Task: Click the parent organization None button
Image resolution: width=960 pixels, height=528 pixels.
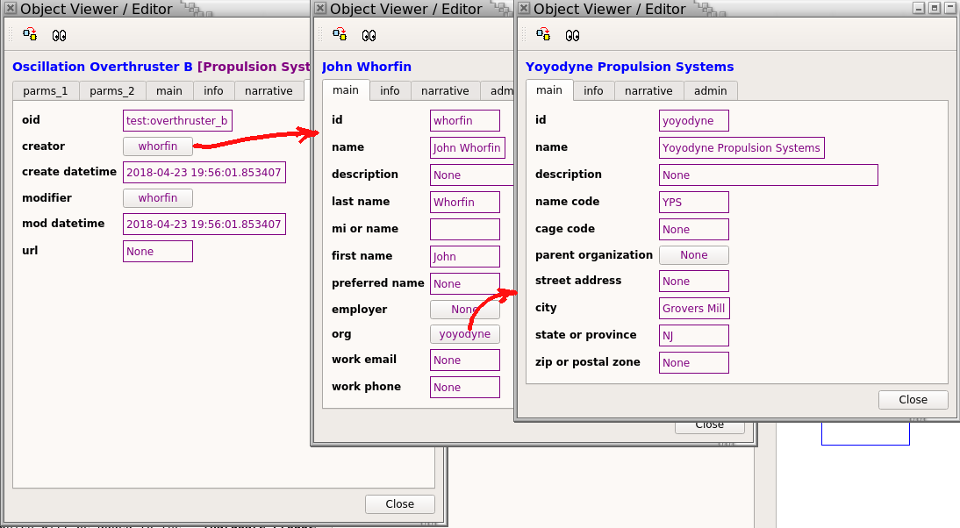Action: [694, 255]
